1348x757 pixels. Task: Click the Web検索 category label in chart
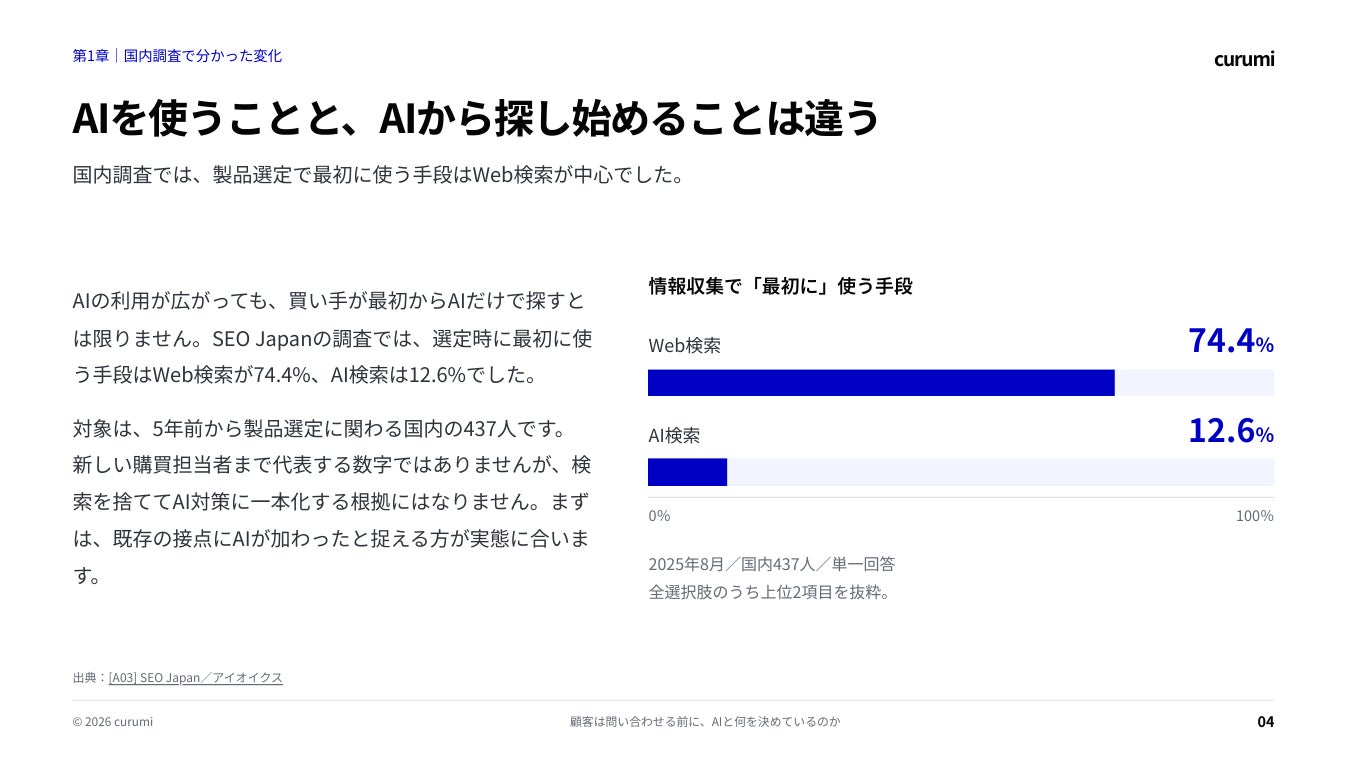tap(684, 345)
